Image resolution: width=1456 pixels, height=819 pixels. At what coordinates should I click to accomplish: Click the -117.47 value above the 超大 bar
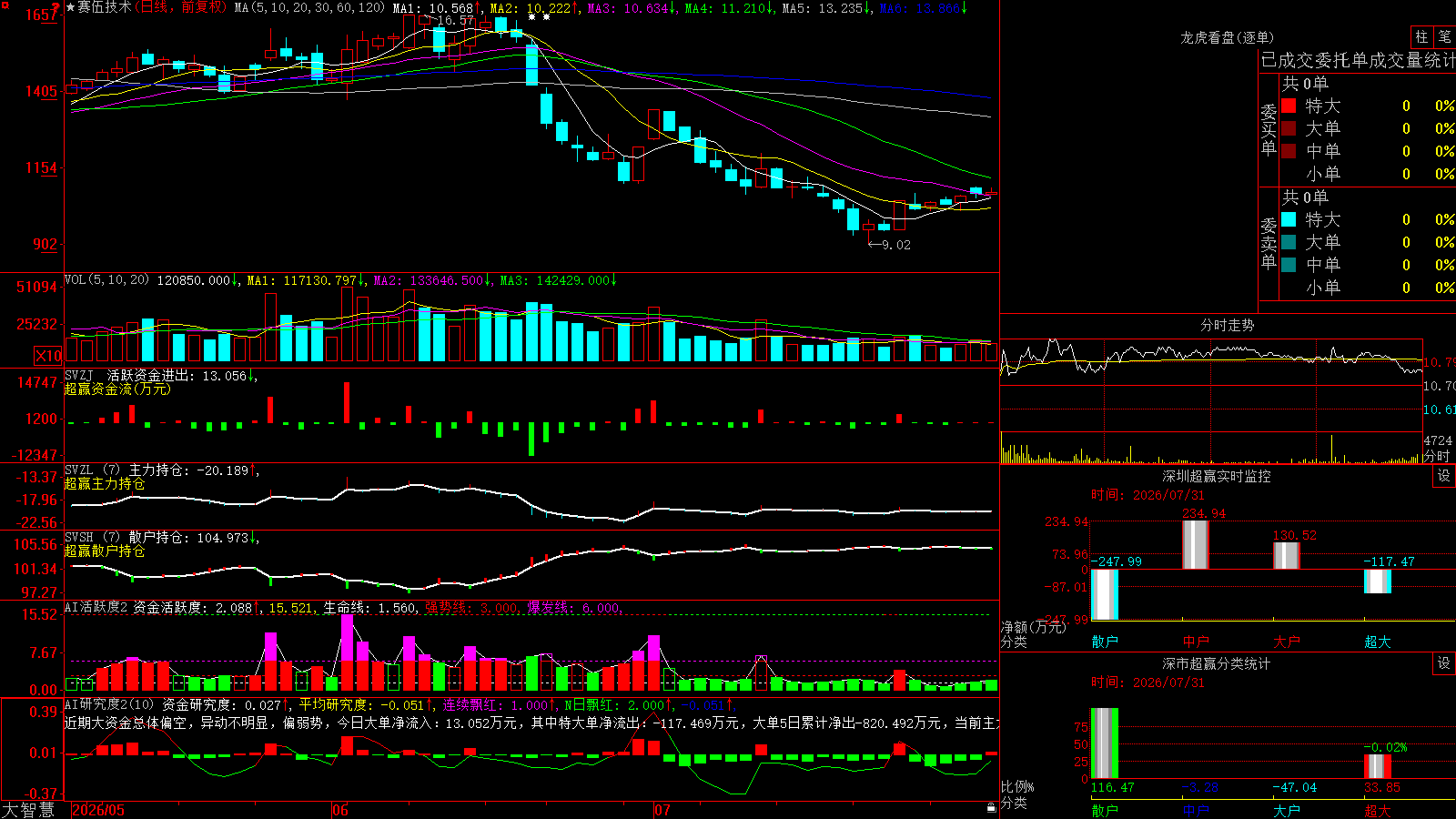(x=1389, y=561)
